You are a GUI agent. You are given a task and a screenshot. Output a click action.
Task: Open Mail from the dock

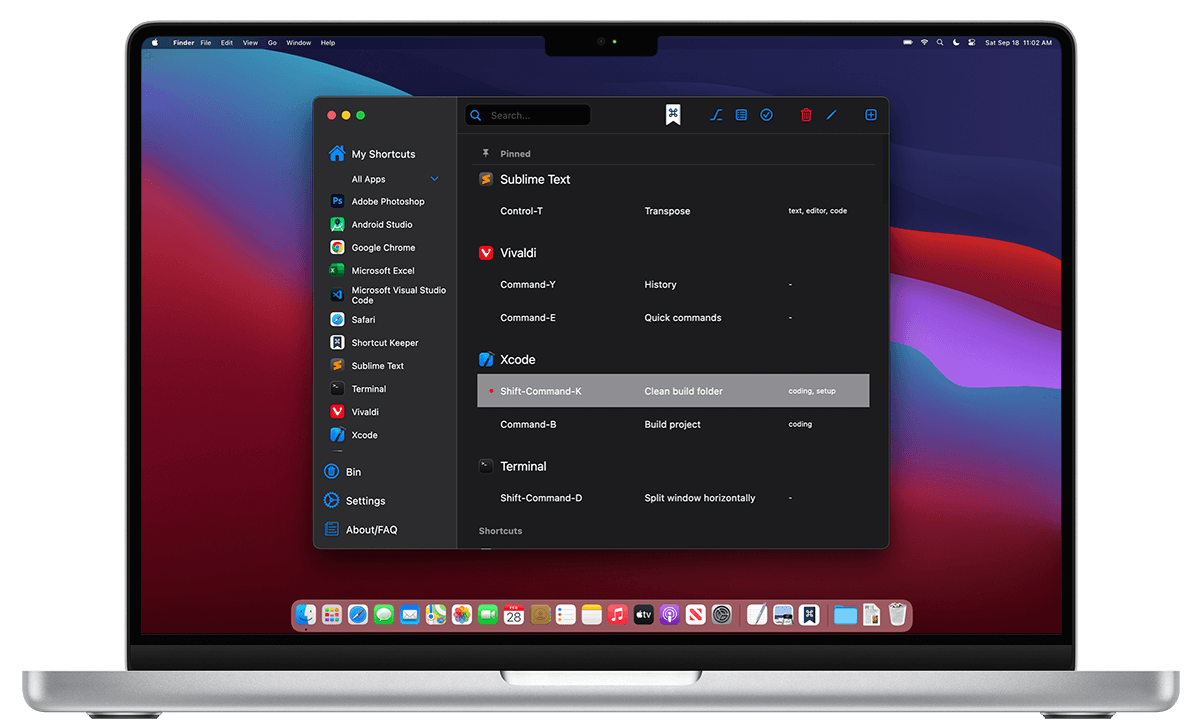pyautogui.click(x=410, y=615)
